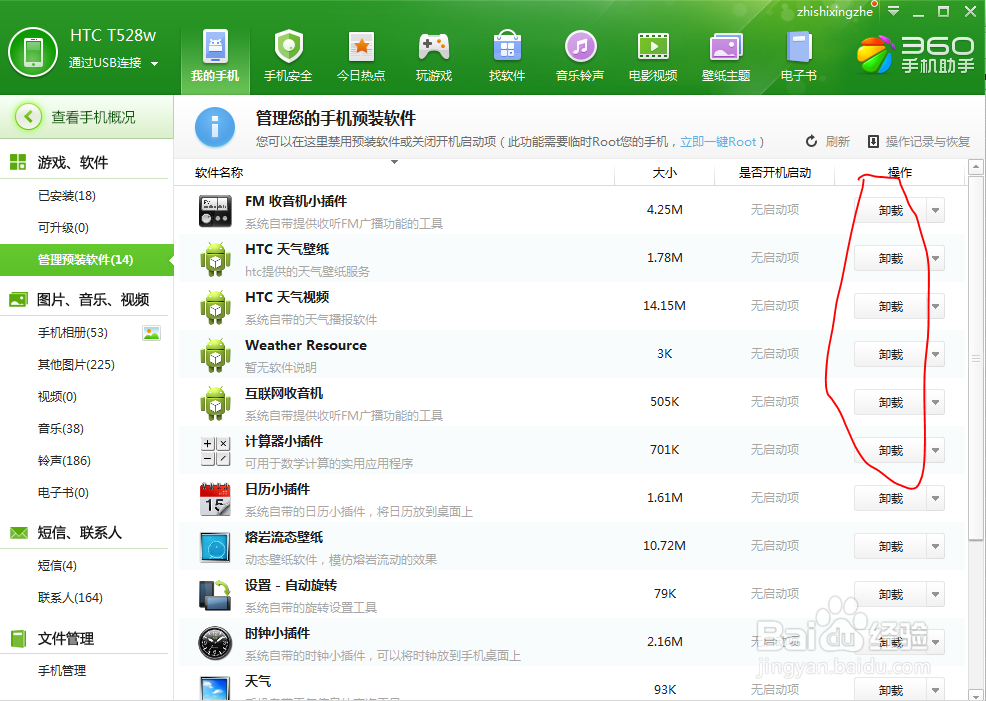Screen dimensions: 986x701
Task: Click the Weather Resource android icon
Action: click(215, 355)
